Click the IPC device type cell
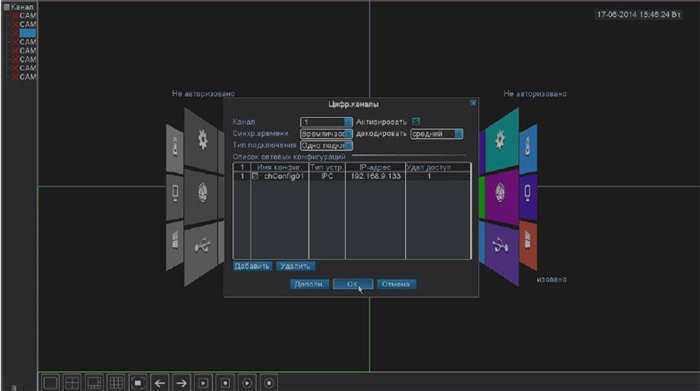This screenshot has width=700, height=391. [327, 176]
